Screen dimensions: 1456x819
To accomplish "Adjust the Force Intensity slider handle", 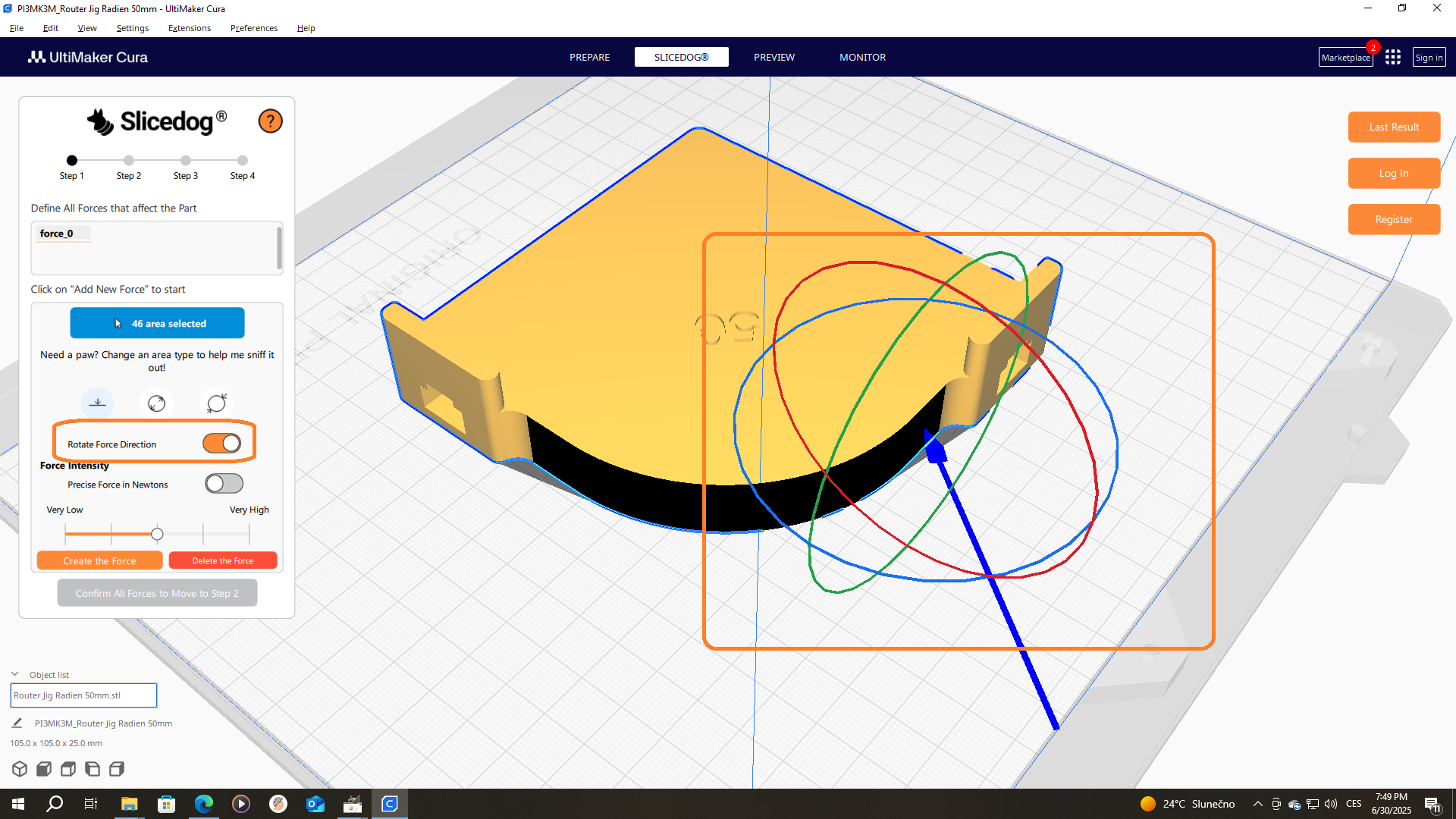I will pyautogui.click(x=157, y=535).
